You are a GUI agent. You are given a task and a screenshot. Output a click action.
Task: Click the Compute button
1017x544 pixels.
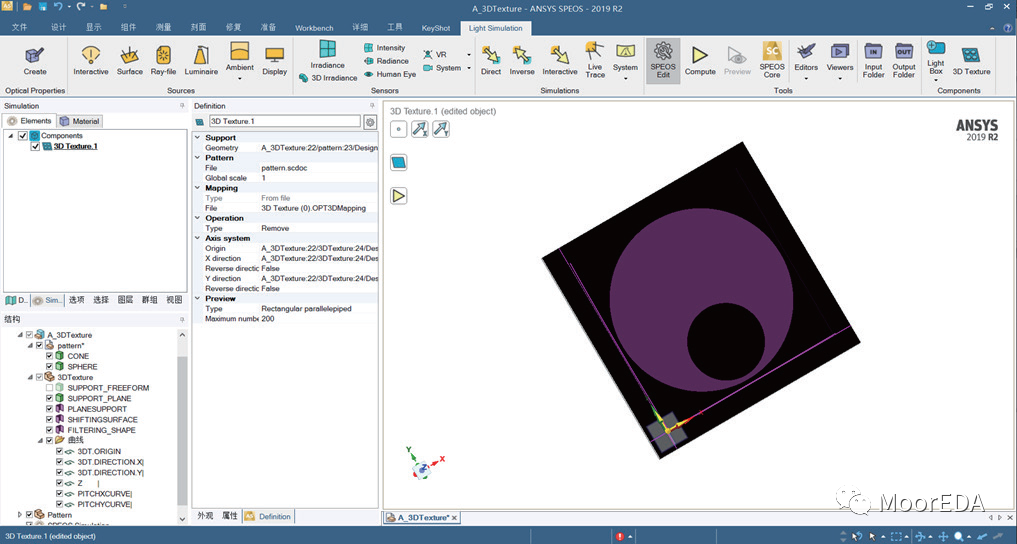point(700,61)
